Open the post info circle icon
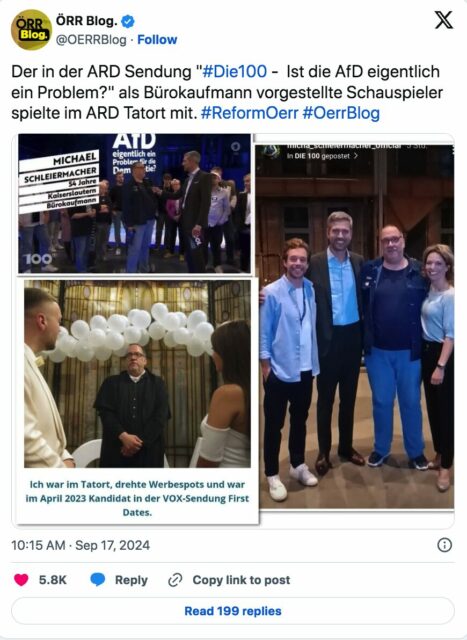 [445, 545]
